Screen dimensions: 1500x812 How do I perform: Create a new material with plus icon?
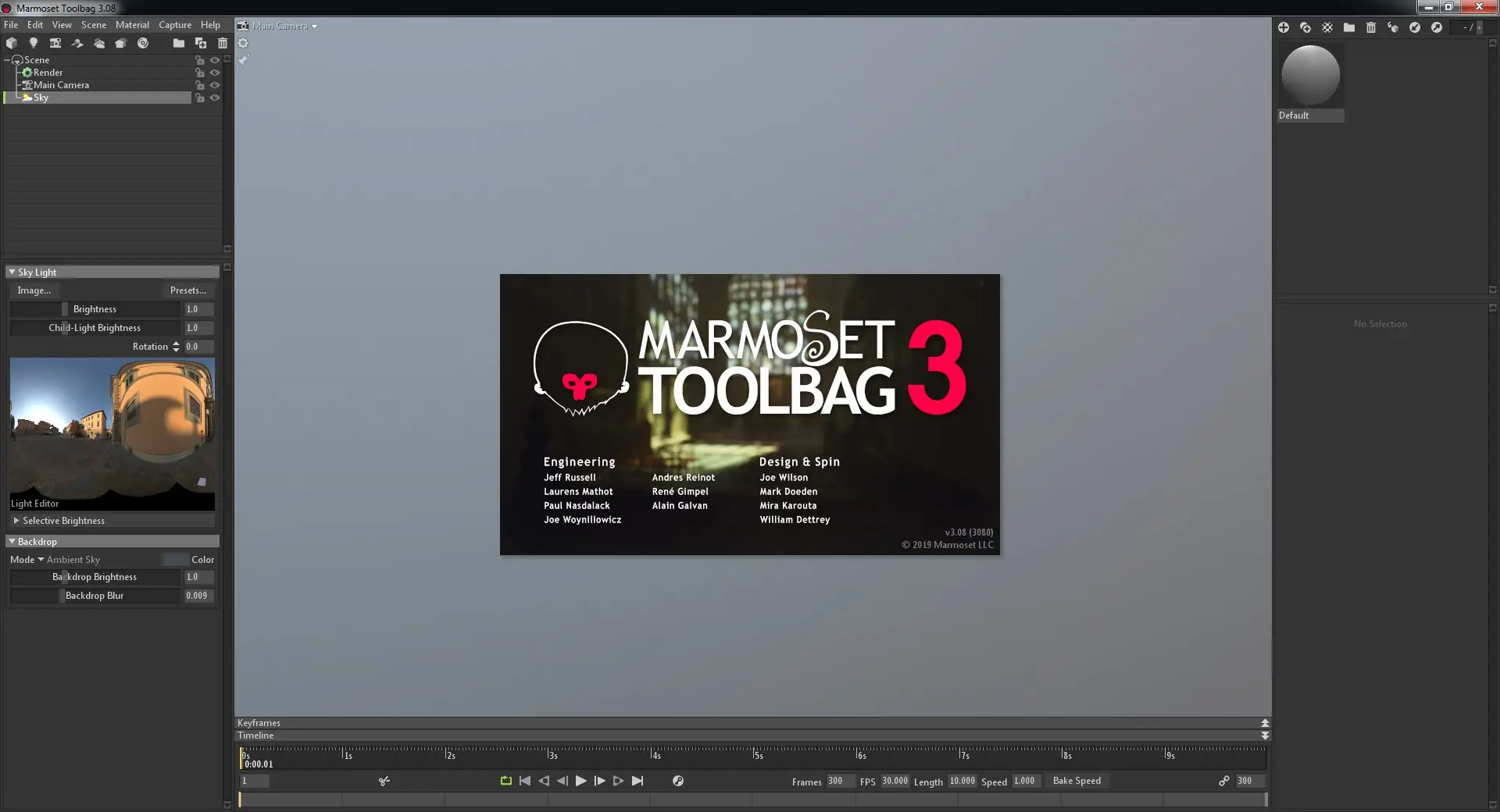[1284, 27]
